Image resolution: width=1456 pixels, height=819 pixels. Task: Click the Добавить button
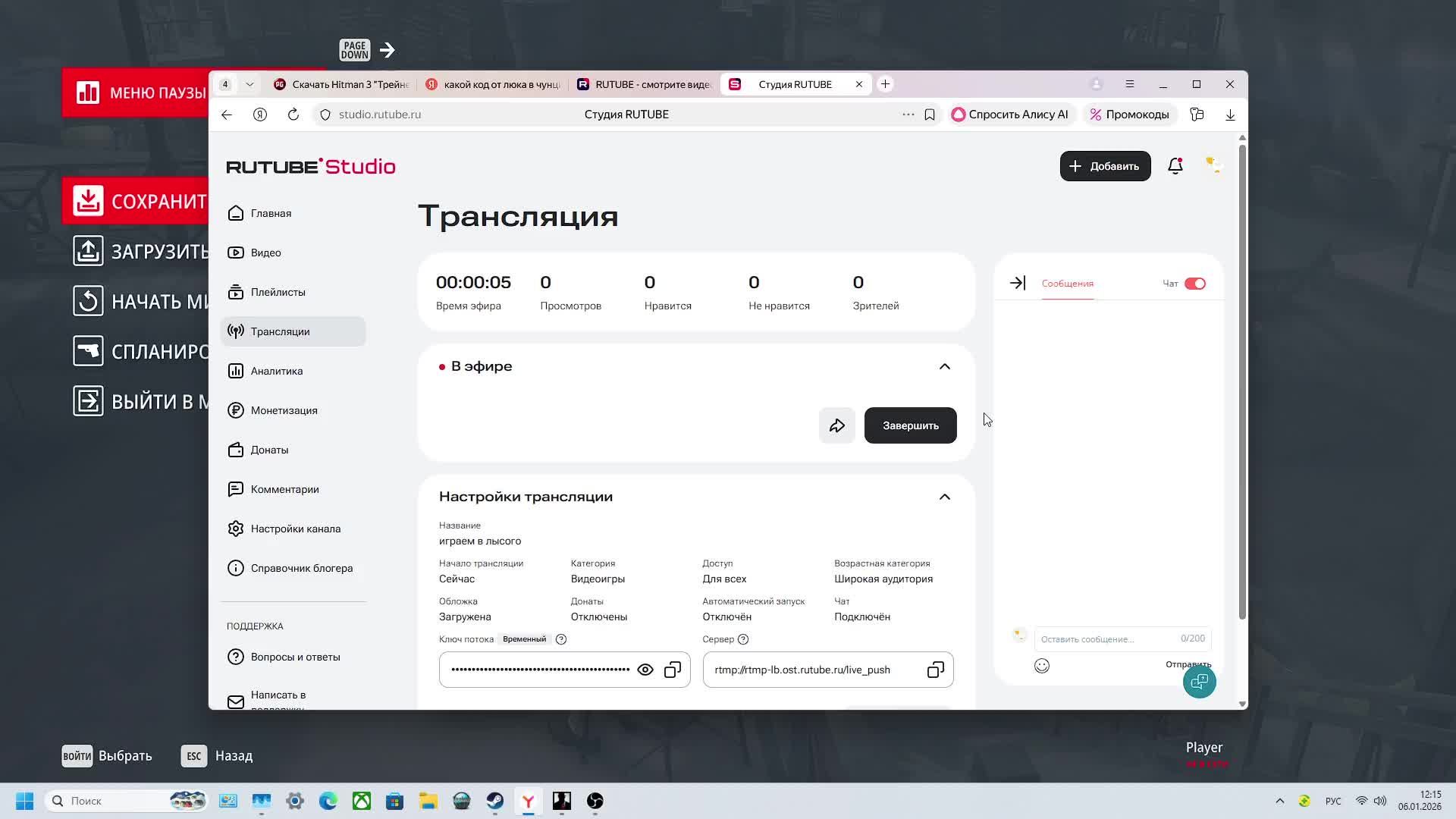[1105, 166]
